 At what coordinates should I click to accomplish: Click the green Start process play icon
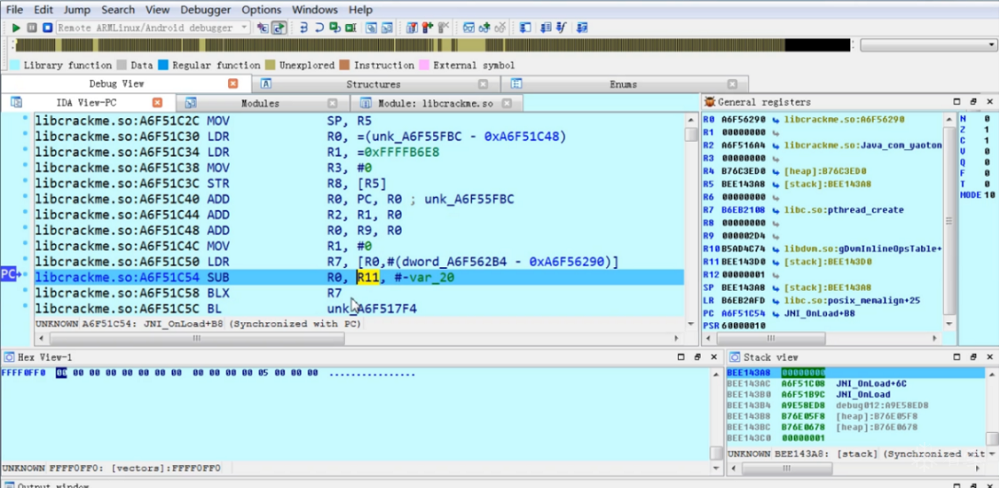click(x=16, y=28)
